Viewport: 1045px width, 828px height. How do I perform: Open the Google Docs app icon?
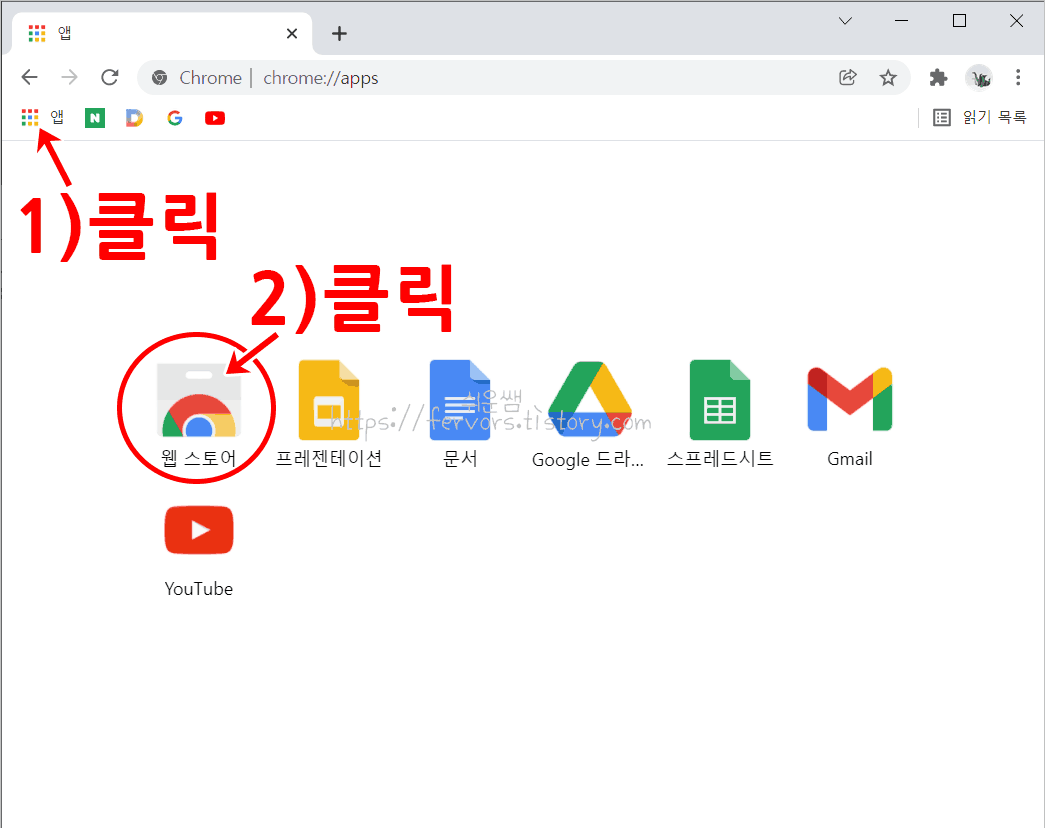(460, 400)
